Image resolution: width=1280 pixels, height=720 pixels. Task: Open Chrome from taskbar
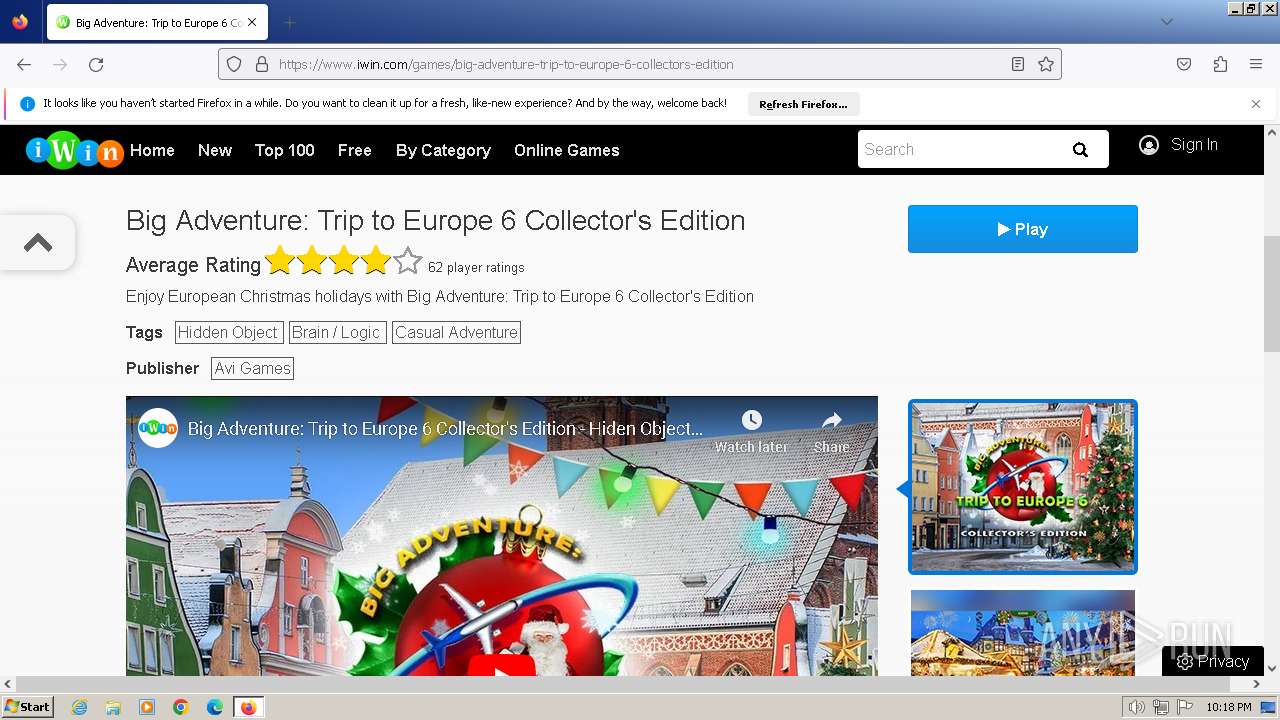coord(181,707)
